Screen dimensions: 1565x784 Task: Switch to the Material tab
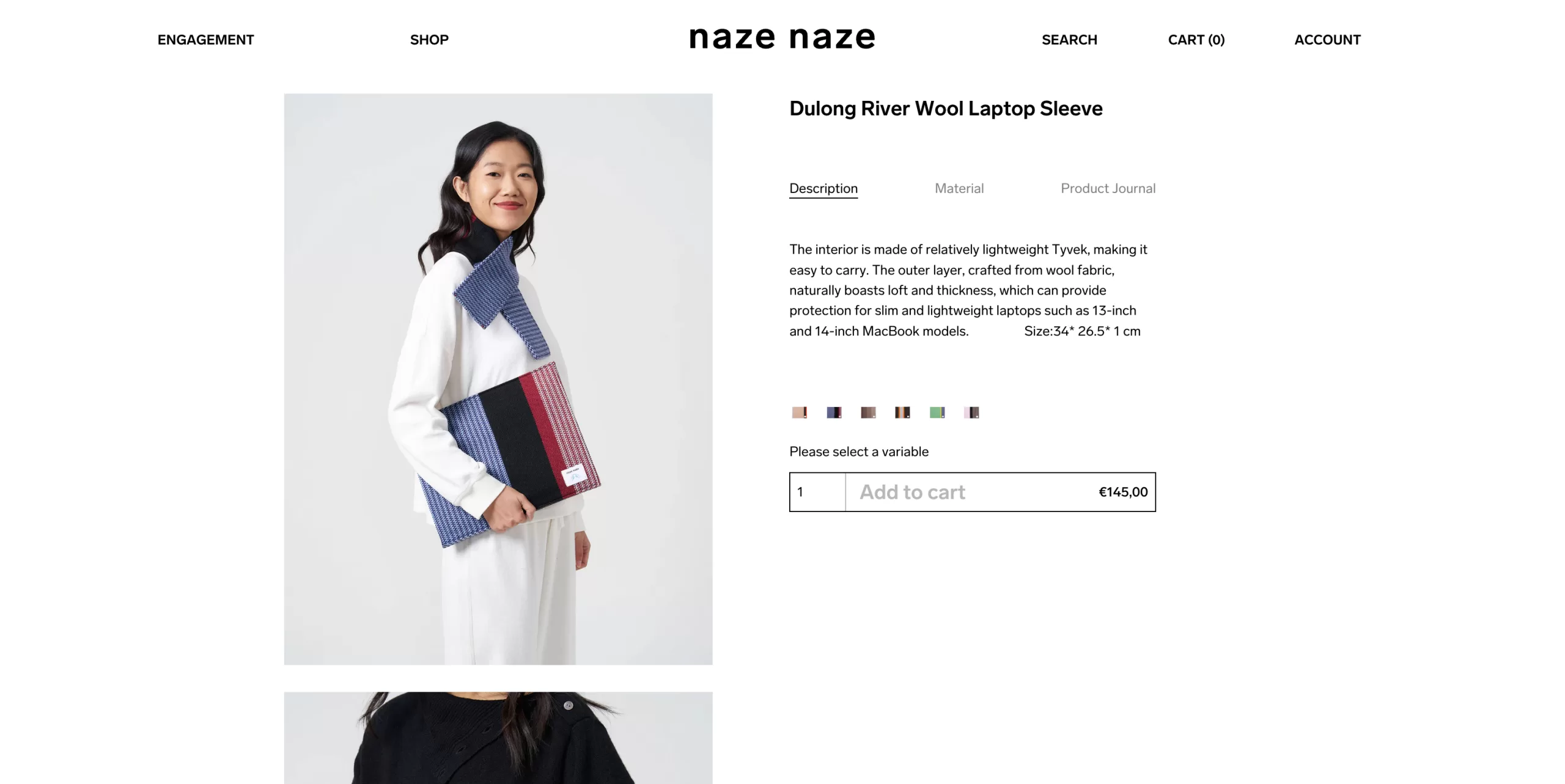(959, 188)
